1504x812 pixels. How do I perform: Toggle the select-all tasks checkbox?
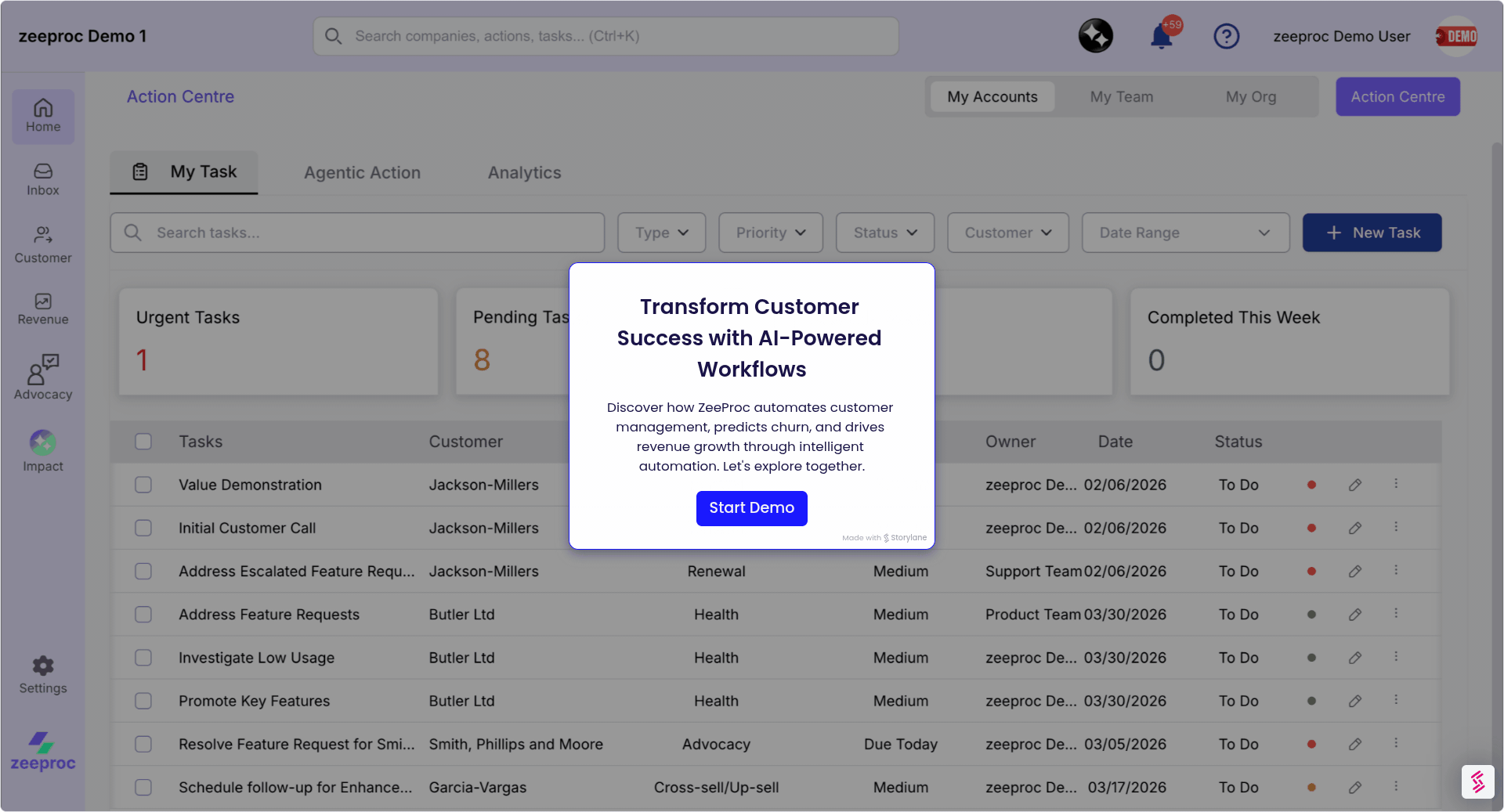point(143,442)
